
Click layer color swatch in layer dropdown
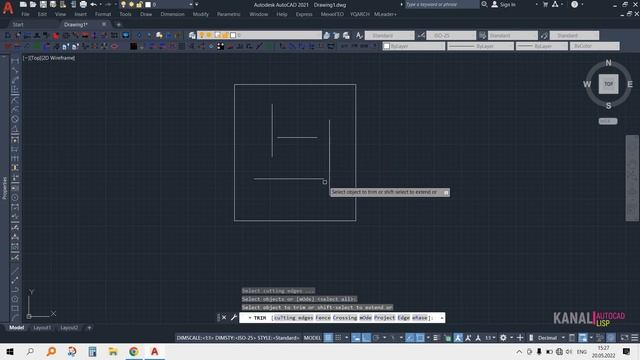pos(233,36)
